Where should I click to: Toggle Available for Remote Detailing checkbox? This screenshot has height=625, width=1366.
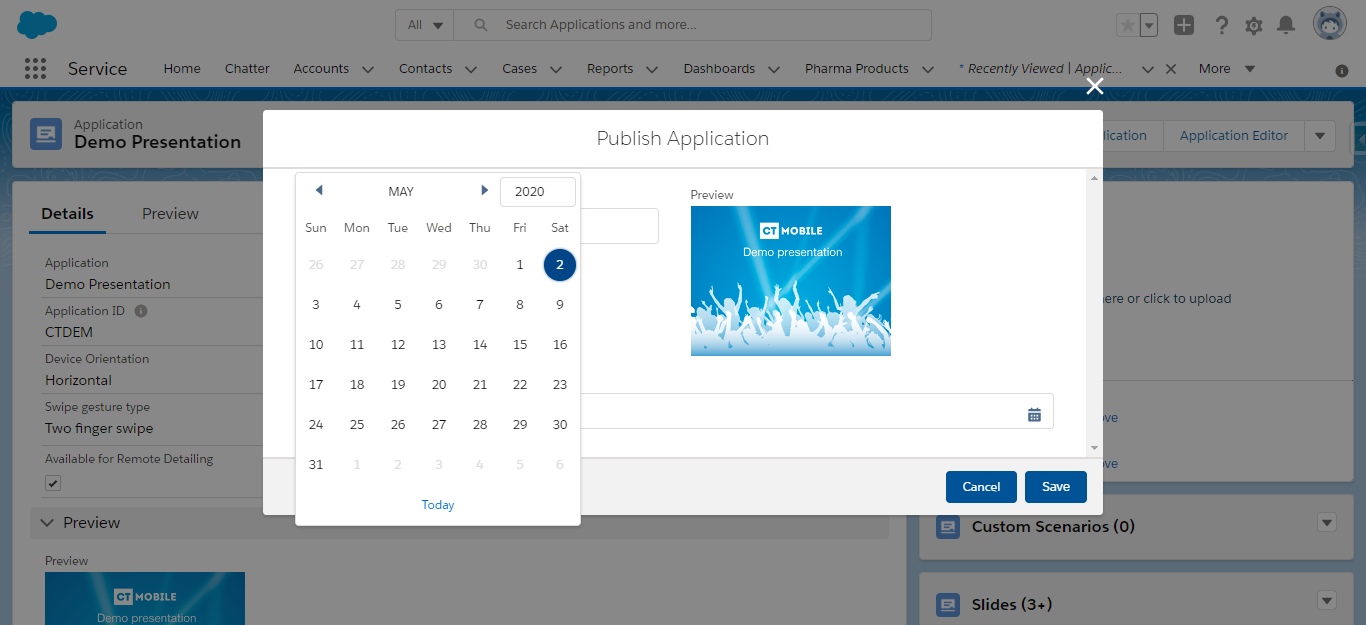point(53,483)
